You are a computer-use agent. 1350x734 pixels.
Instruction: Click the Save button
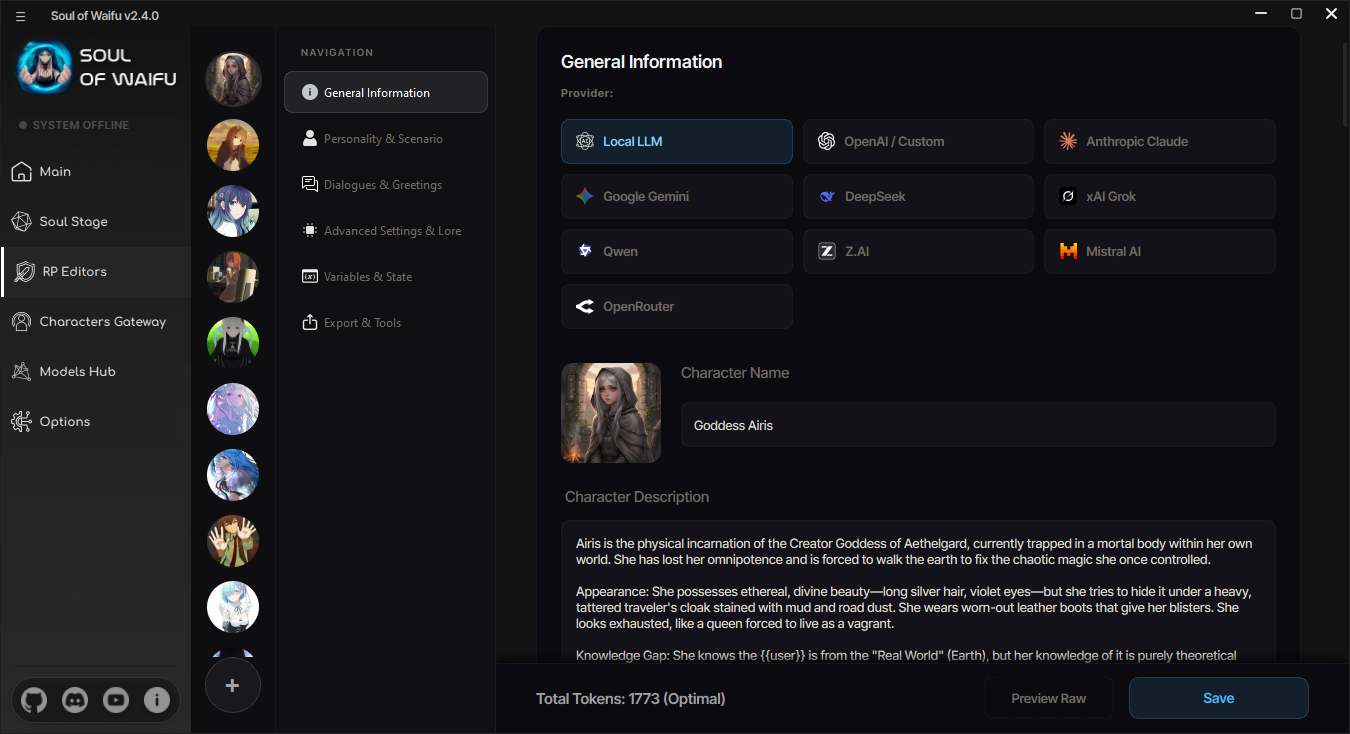(1219, 698)
